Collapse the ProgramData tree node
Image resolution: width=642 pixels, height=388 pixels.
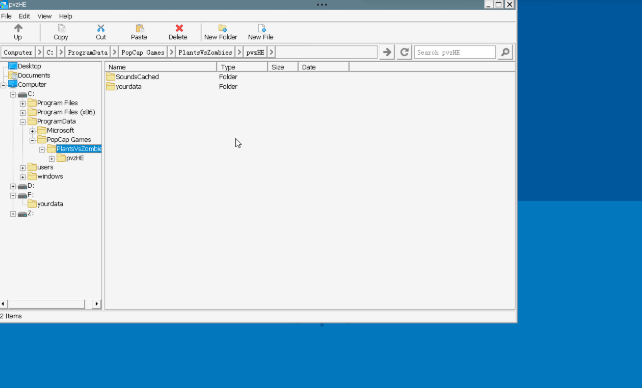(x=23, y=122)
